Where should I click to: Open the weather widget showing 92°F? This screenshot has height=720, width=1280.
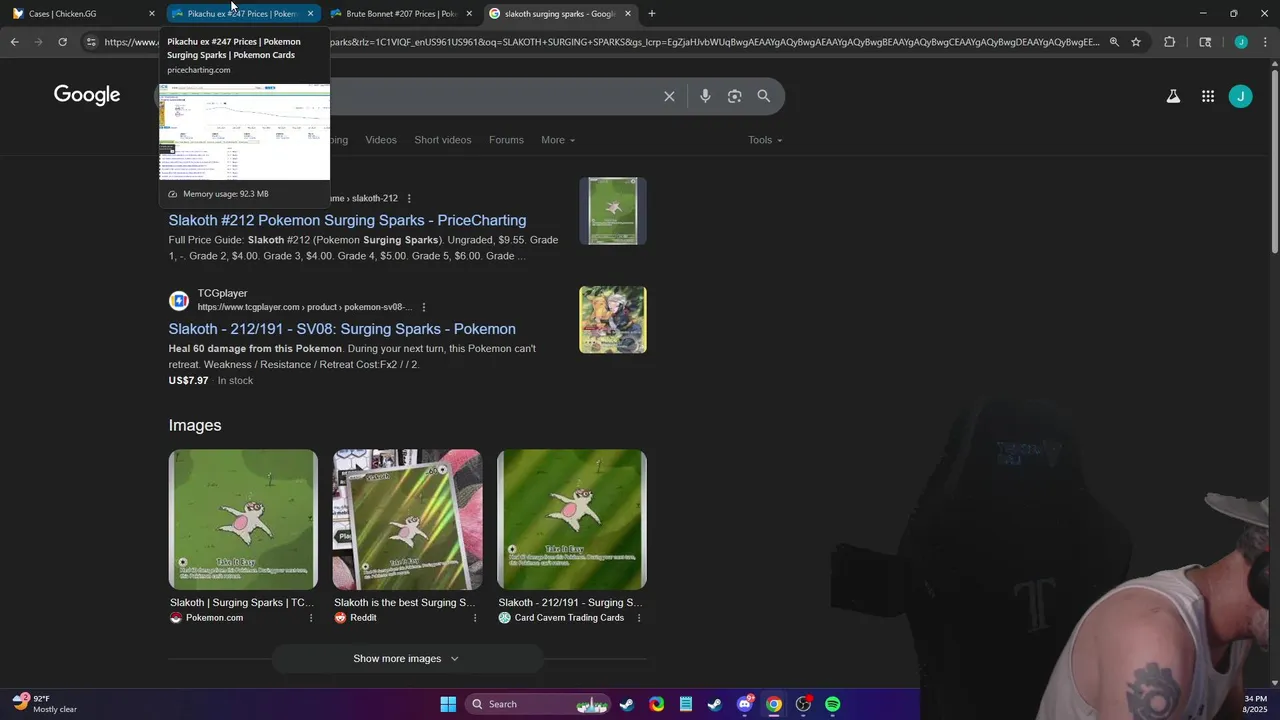pyautogui.click(x=45, y=704)
